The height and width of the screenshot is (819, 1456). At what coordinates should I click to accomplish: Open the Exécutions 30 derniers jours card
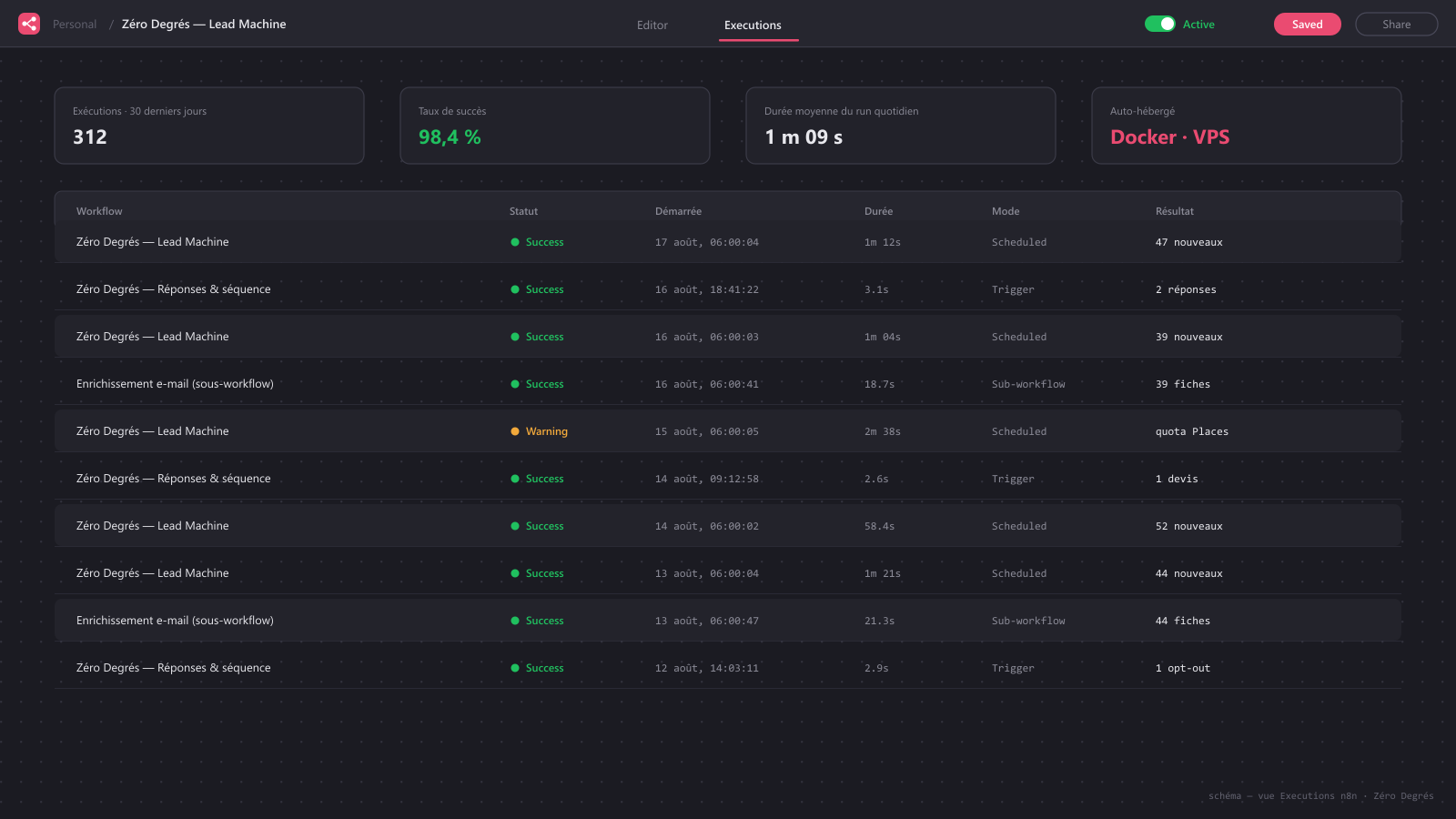click(209, 126)
